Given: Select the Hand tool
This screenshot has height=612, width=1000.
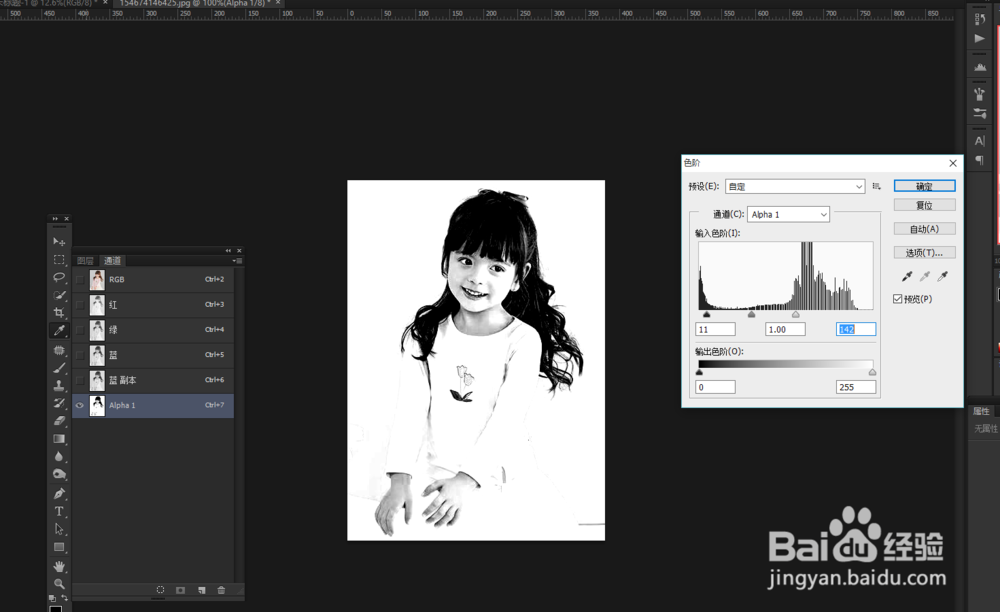Looking at the screenshot, I should coord(59,566).
